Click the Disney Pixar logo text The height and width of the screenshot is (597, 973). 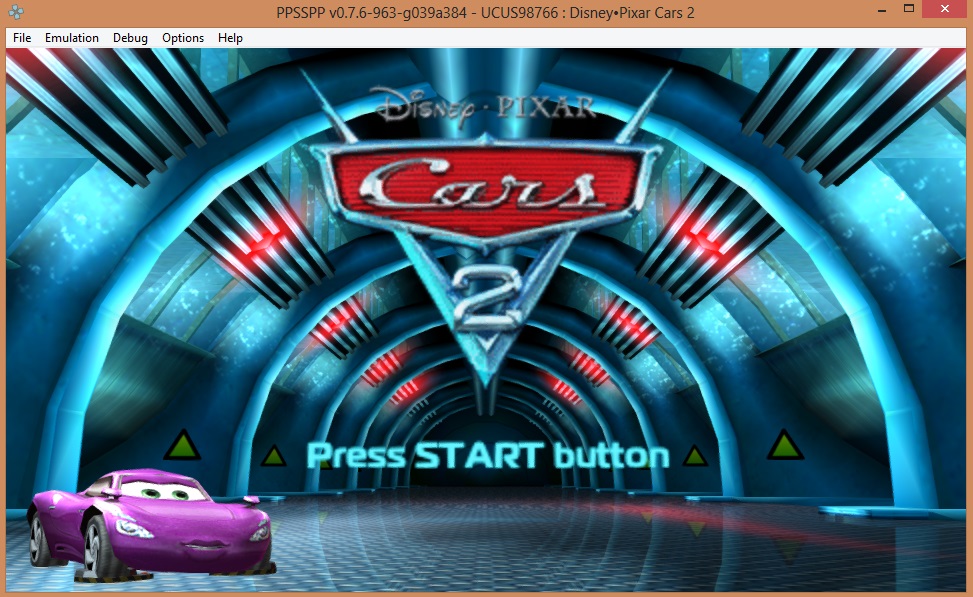coord(484,104)
